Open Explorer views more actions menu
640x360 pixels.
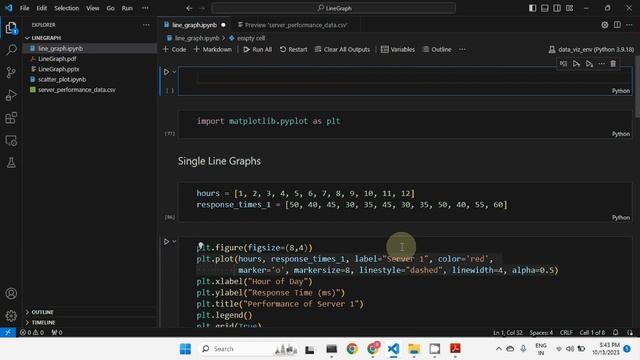coord(146,25)
